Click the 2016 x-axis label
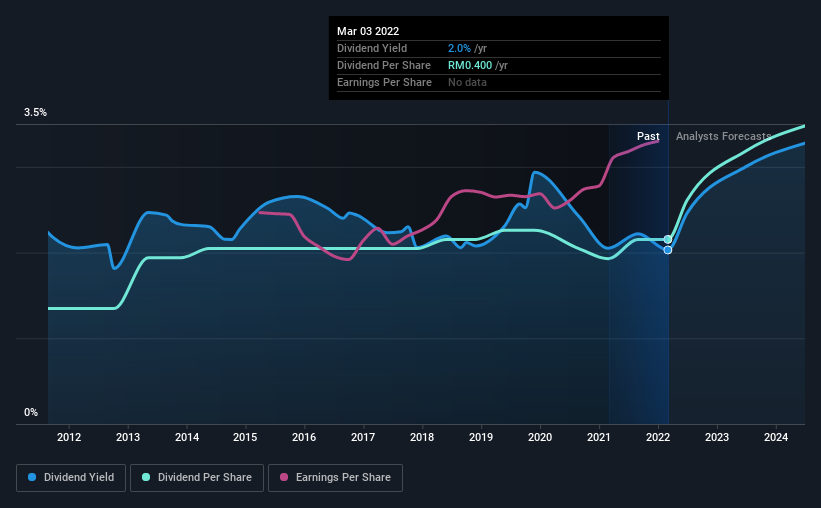Screen dimensions: 821x508 [304, 437]
